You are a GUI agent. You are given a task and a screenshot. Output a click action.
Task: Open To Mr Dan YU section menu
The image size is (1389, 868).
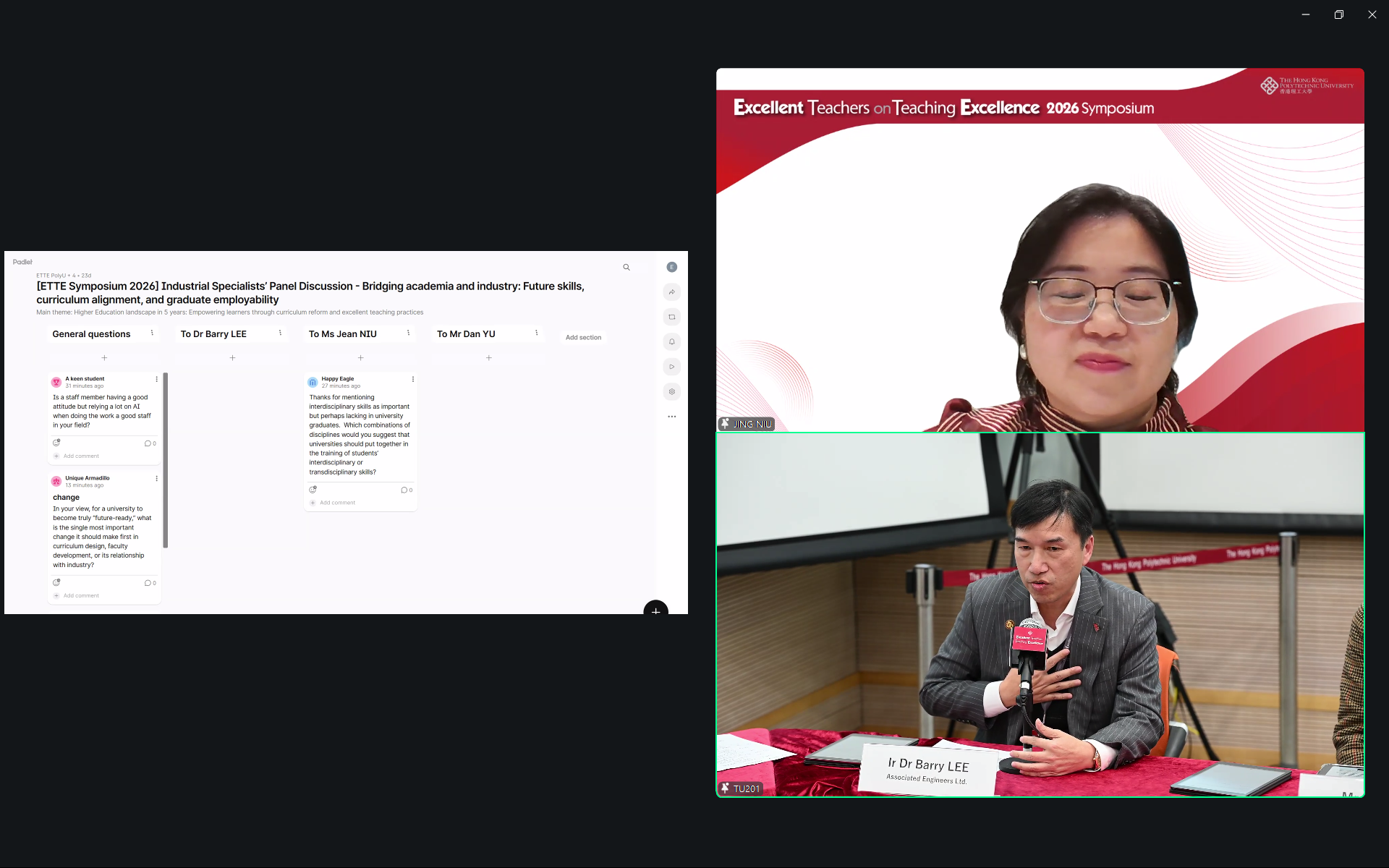pyautogui.click(x=536, y=333)
